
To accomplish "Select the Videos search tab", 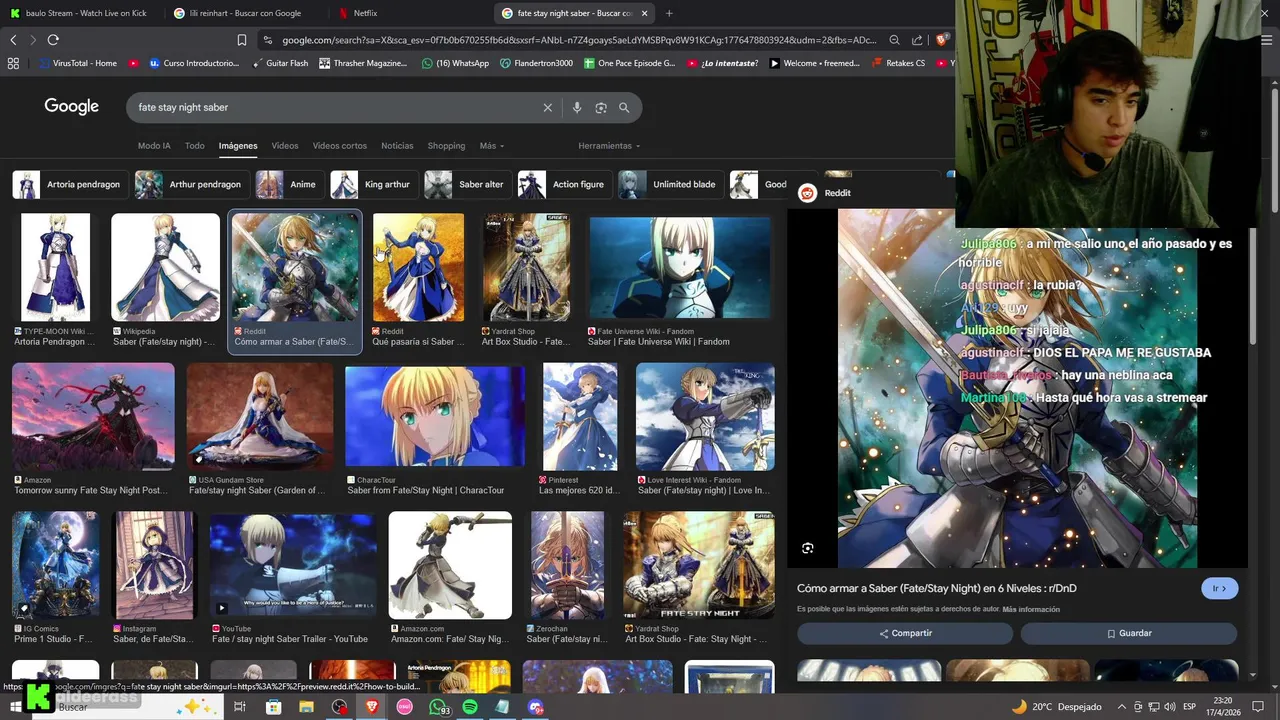I will click(x=285, y=146).
